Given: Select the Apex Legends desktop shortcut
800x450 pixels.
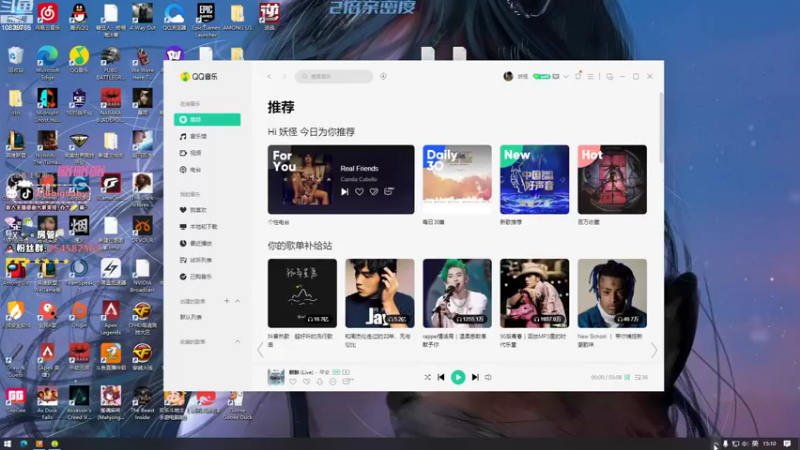Looking at the screenshot, I should click(x=111, y=318).
